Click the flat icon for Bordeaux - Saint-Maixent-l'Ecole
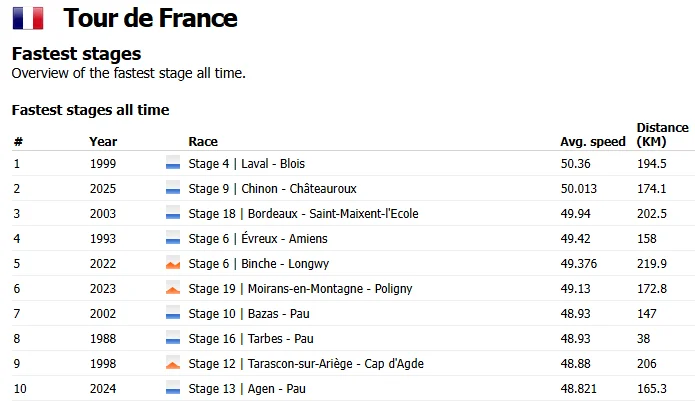The width and height of the screenshot is (695, 401). (x=173, y=213)
